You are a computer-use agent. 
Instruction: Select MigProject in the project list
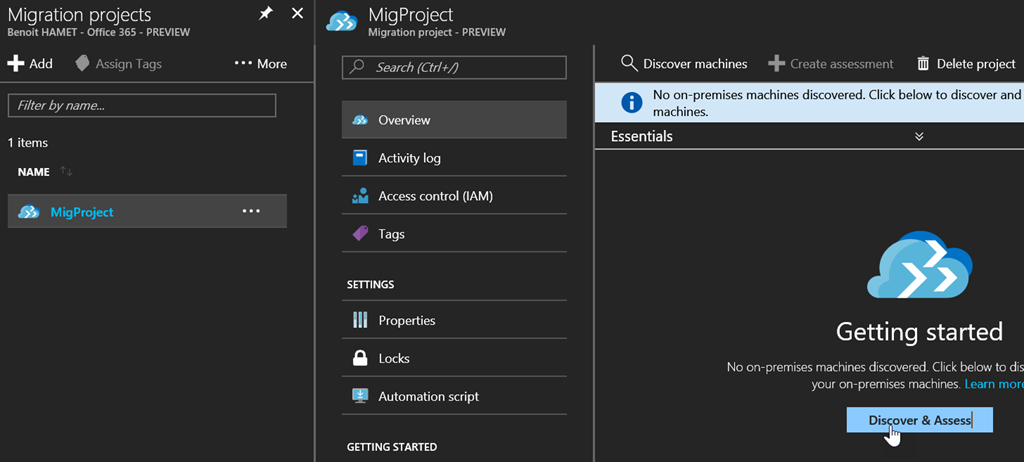(x=82, y=212)
